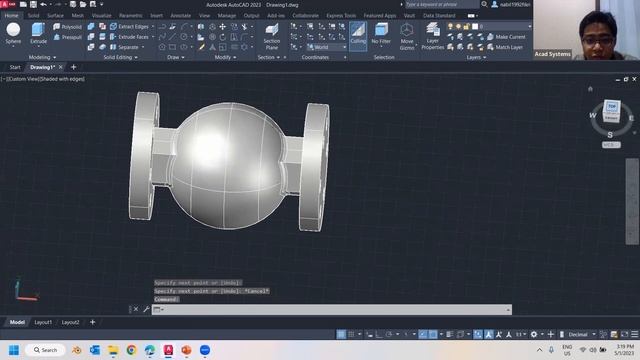Click the Make Current layer button
The height and width of the screenshot is (360, 640).
(x=506, y=37)
